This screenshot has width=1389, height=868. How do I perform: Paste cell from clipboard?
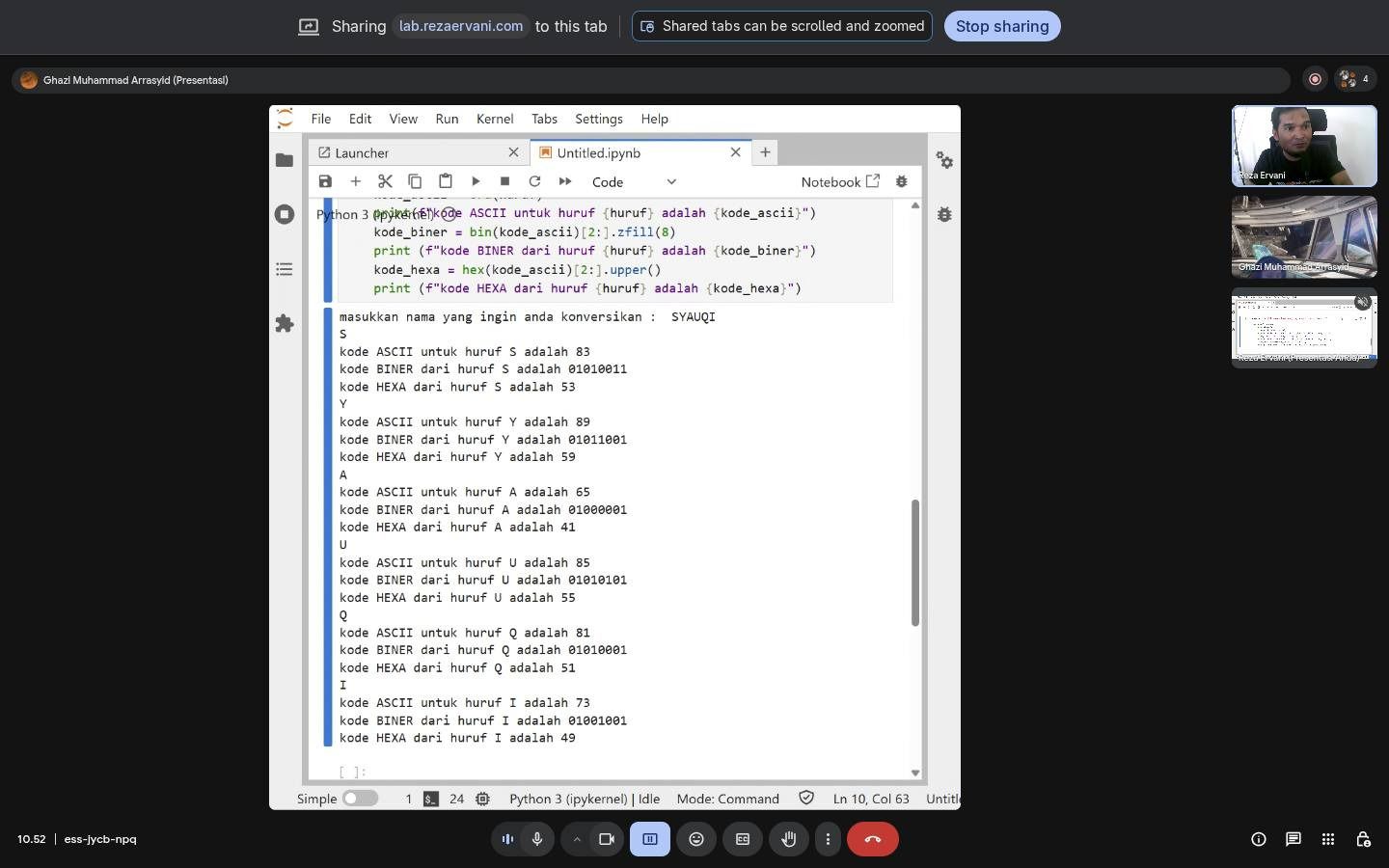(x=445, y=181)
